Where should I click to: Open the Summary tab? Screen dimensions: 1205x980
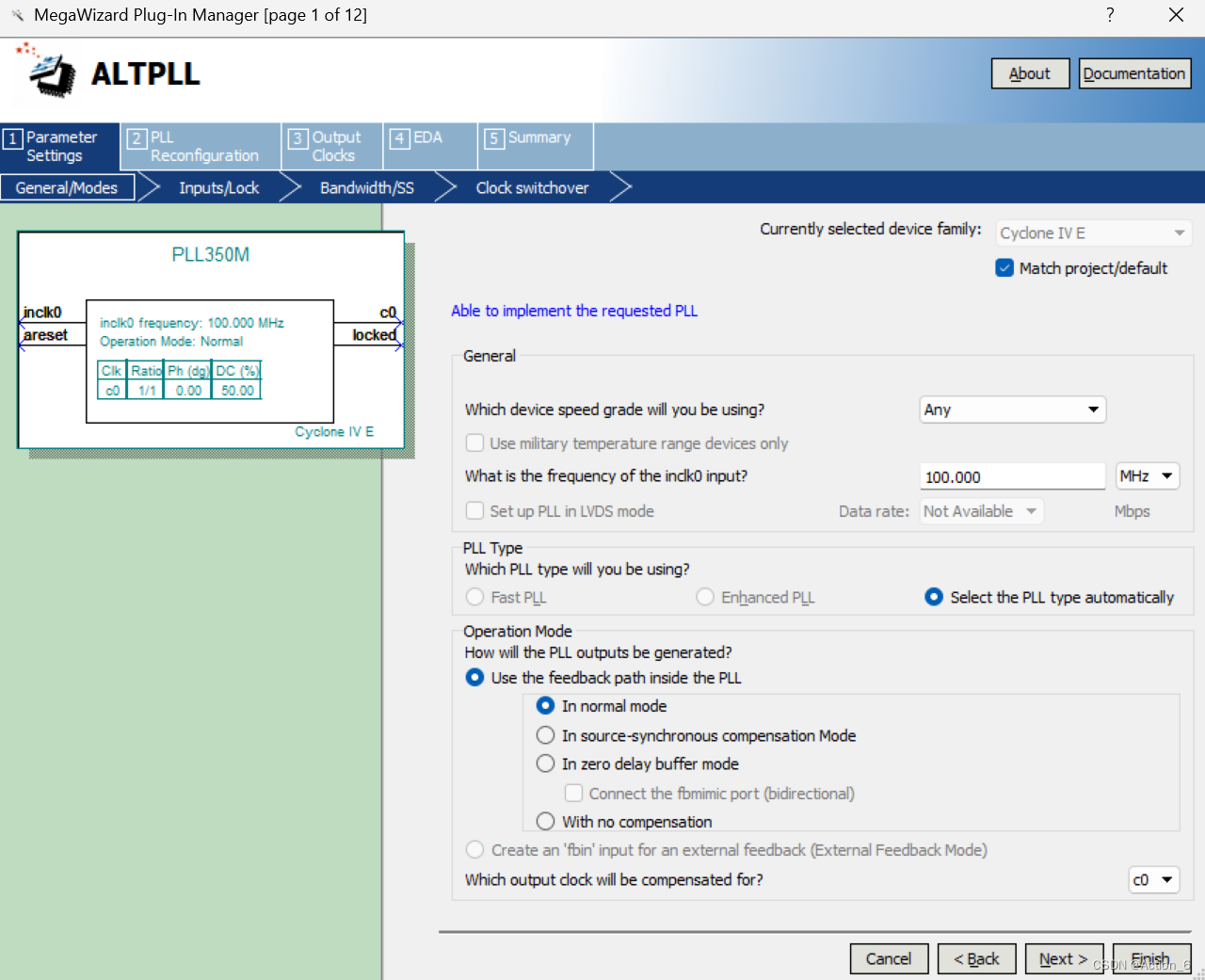[536, 147]
